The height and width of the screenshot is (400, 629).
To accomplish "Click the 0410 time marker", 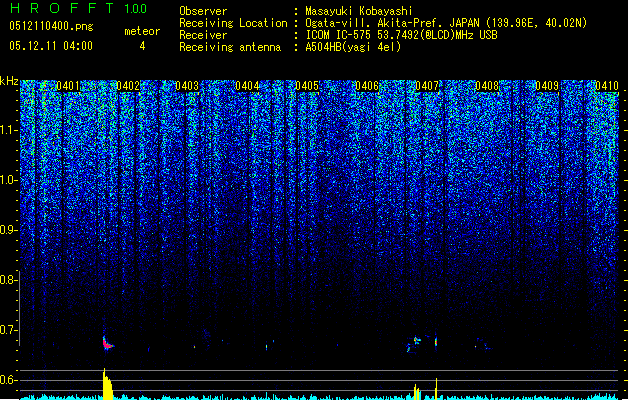I will [x=607, y=86].
